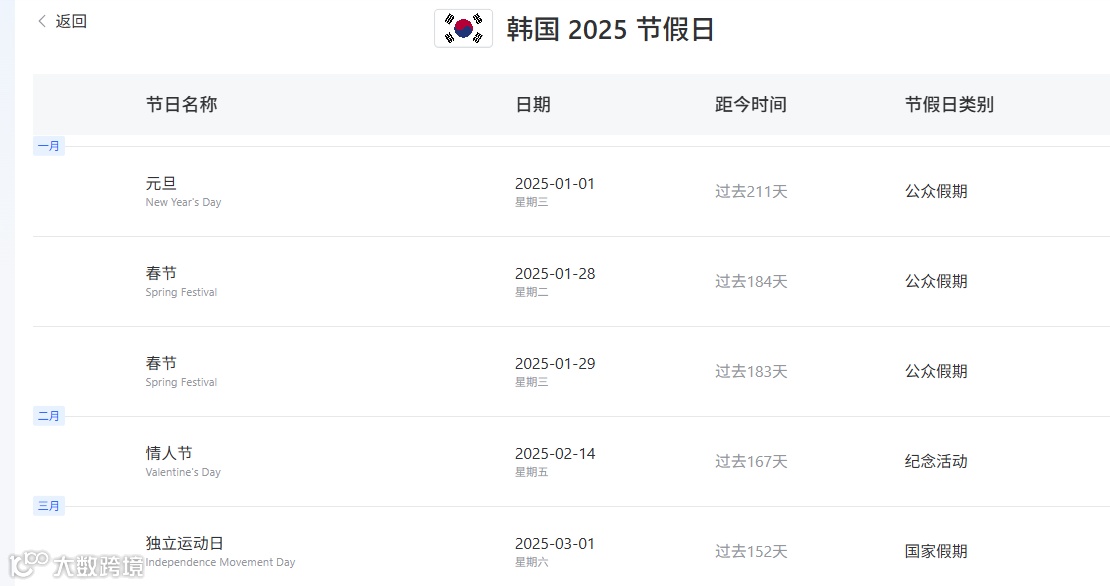The height and width of the screenshot is (586, 1110).
Task: Click the 节假日类别 column header
Action: pos(949,105)
